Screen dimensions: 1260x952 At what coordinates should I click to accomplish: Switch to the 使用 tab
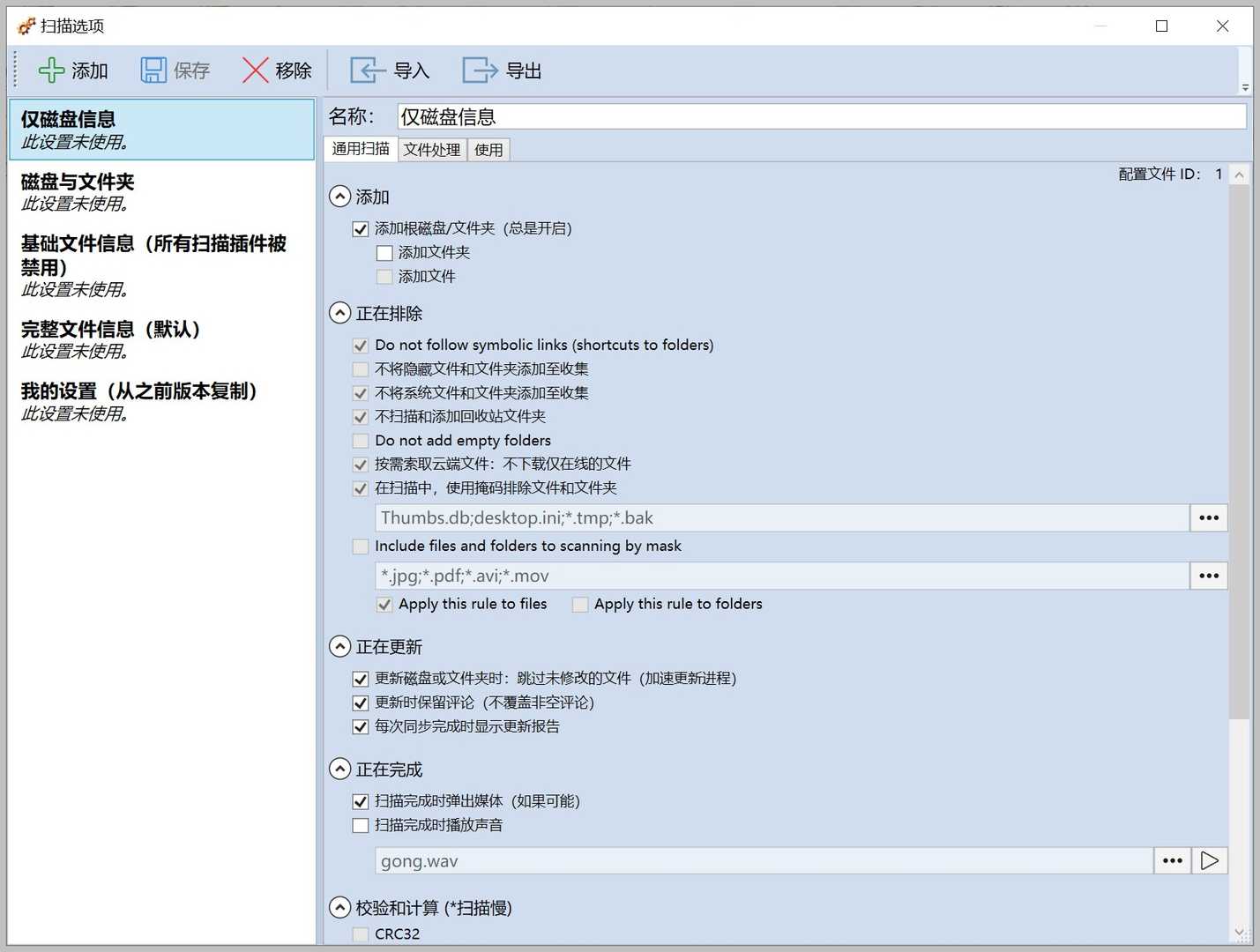coord(488,149)
